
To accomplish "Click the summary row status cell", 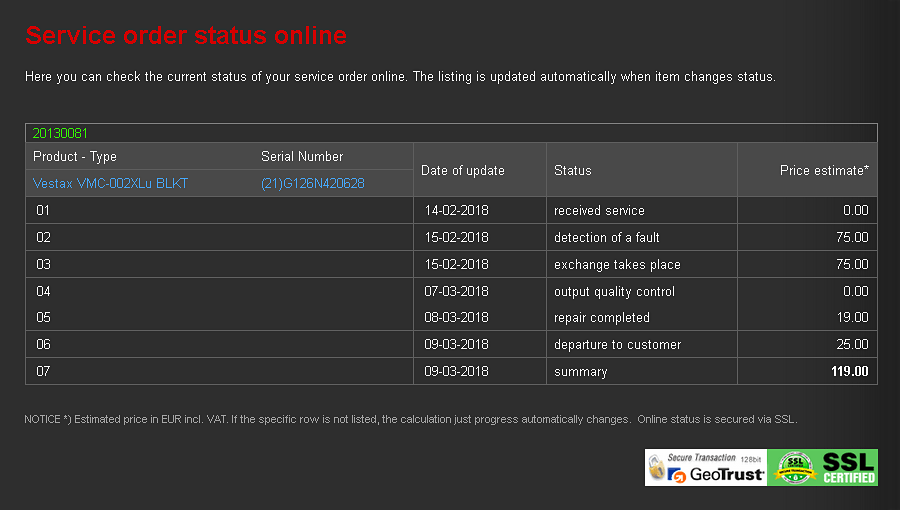I will [x=580, y=372].
